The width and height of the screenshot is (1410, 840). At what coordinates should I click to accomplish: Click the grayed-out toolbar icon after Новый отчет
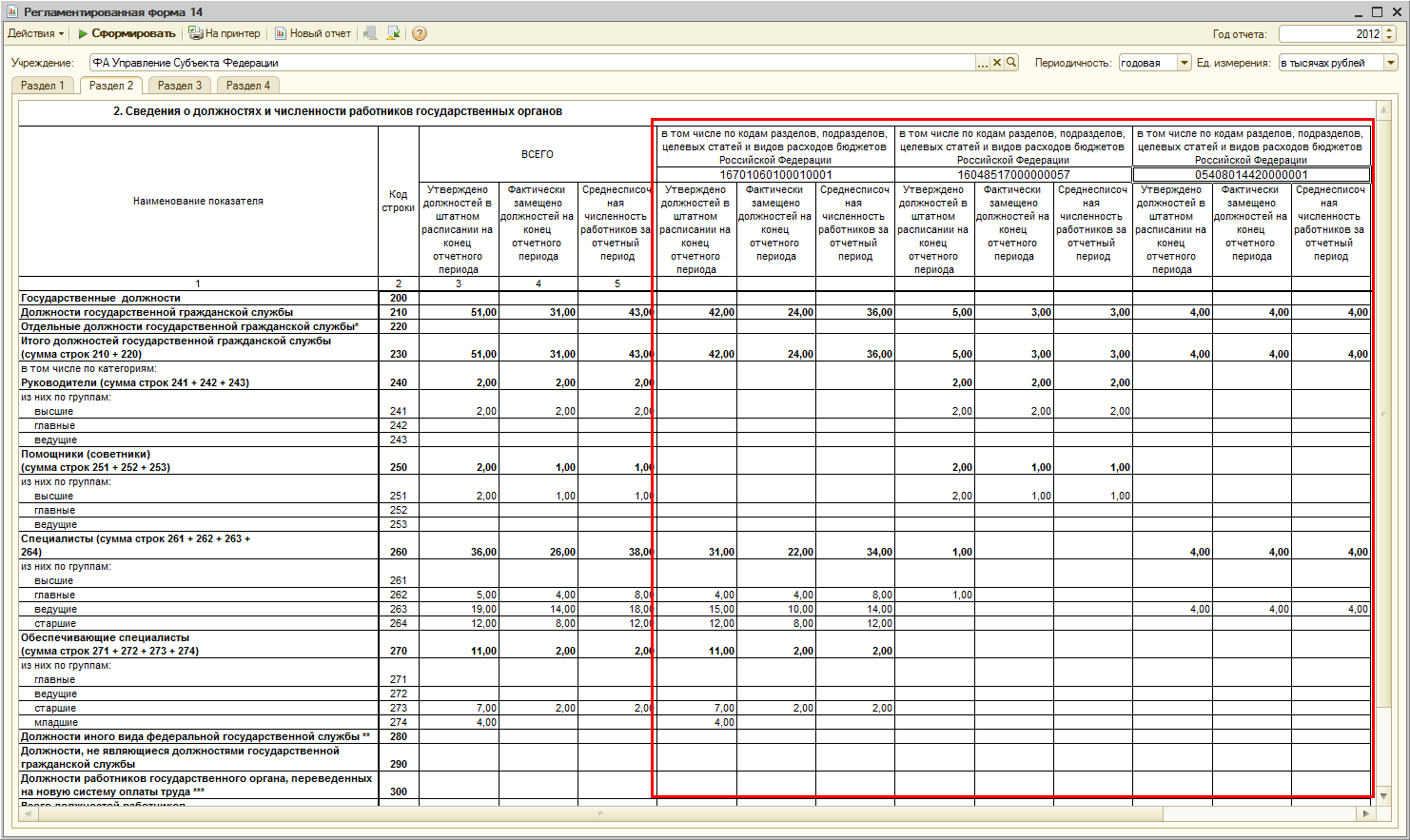pyautogui.click(x=370, y=33)
